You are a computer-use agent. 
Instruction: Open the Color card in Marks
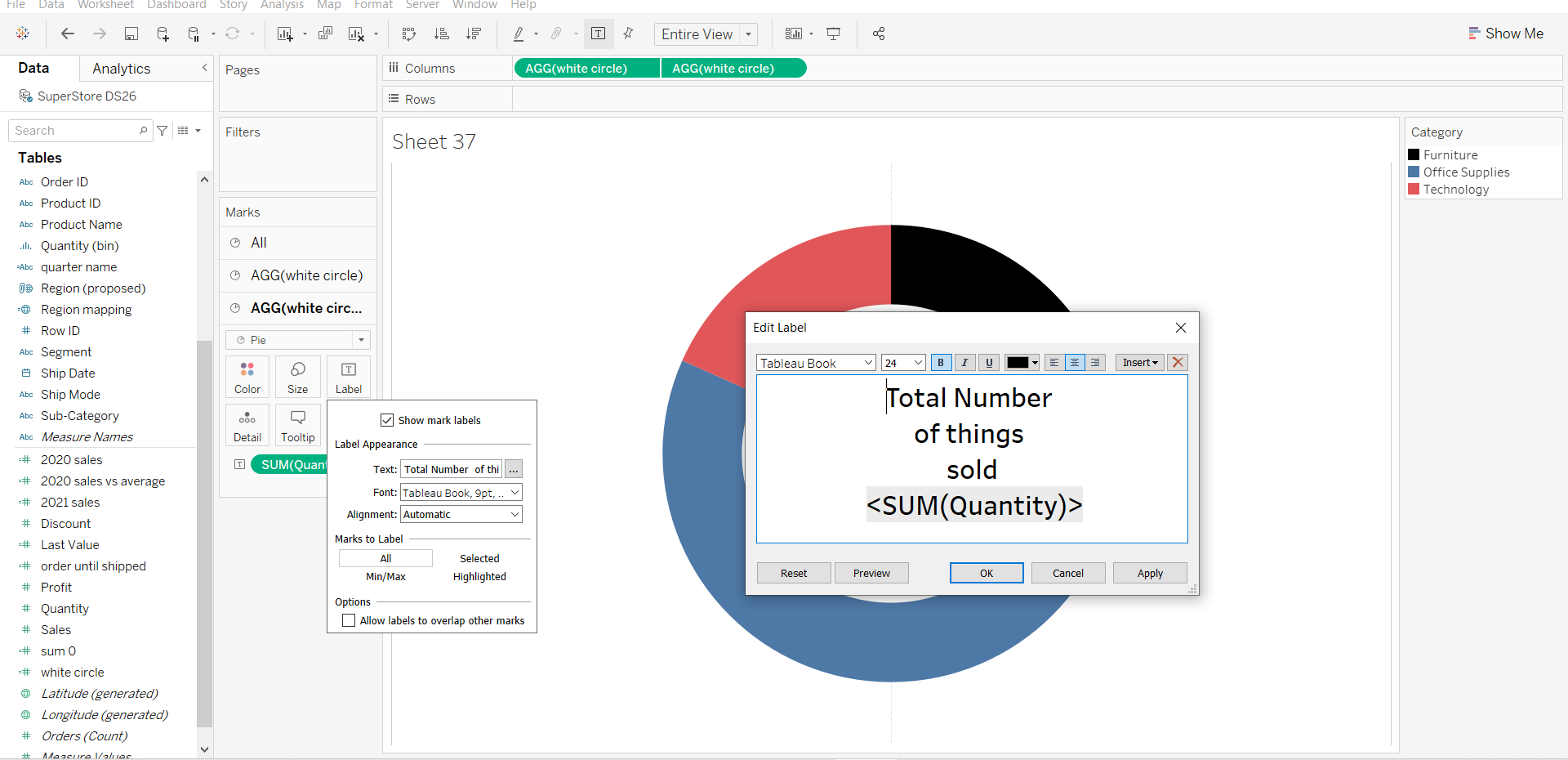pos(247,377)
